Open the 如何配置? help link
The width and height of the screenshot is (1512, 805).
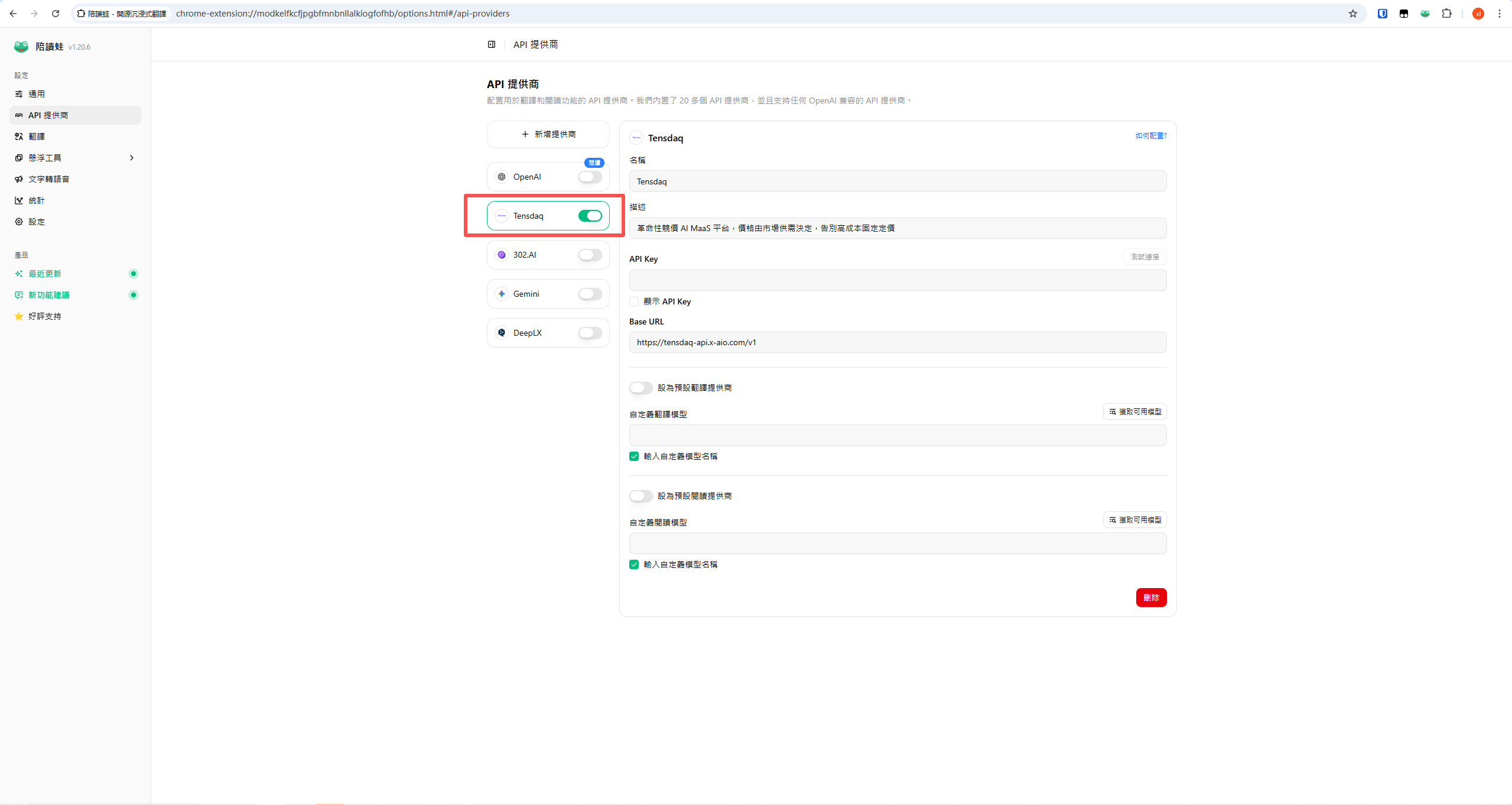(x=1150, y=136)
